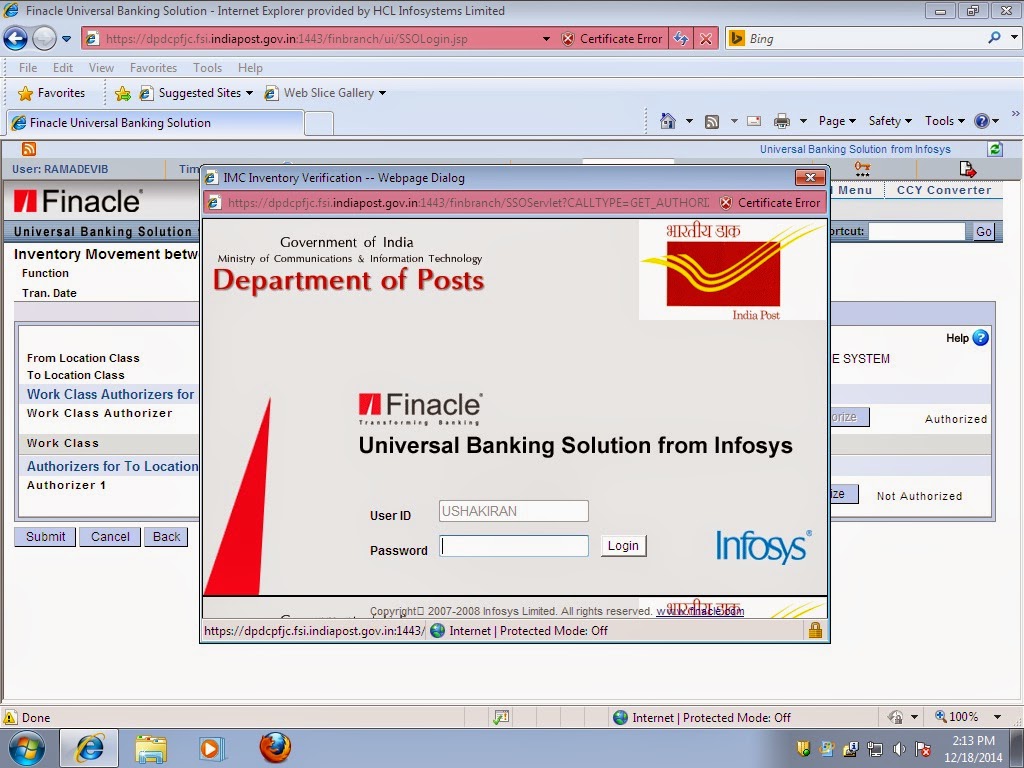Open the Home icon in the command bar

click(x=667, y=120)
